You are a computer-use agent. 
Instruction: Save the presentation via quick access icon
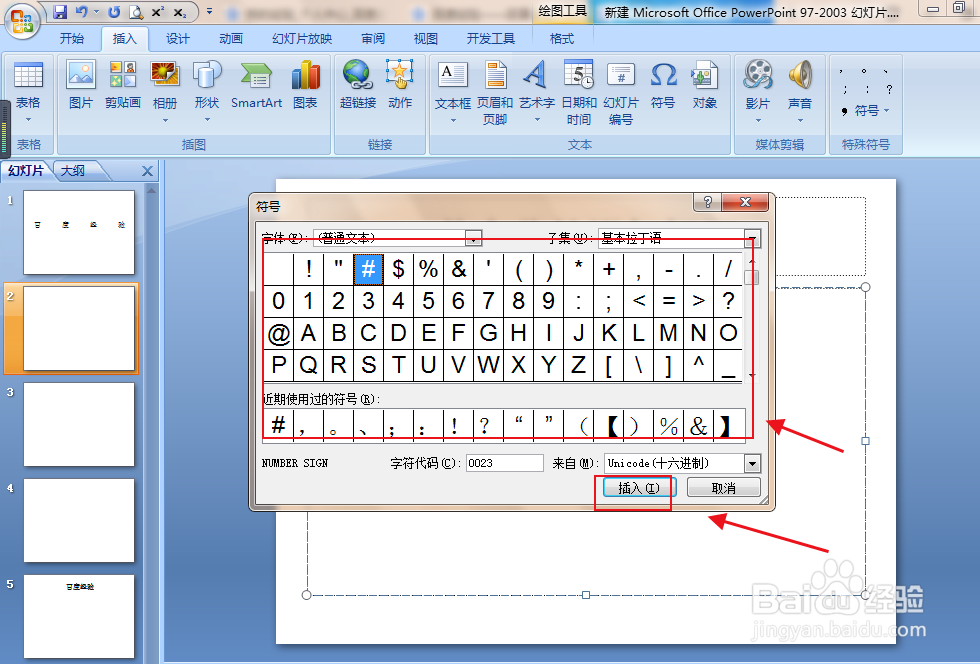(59, 12)
